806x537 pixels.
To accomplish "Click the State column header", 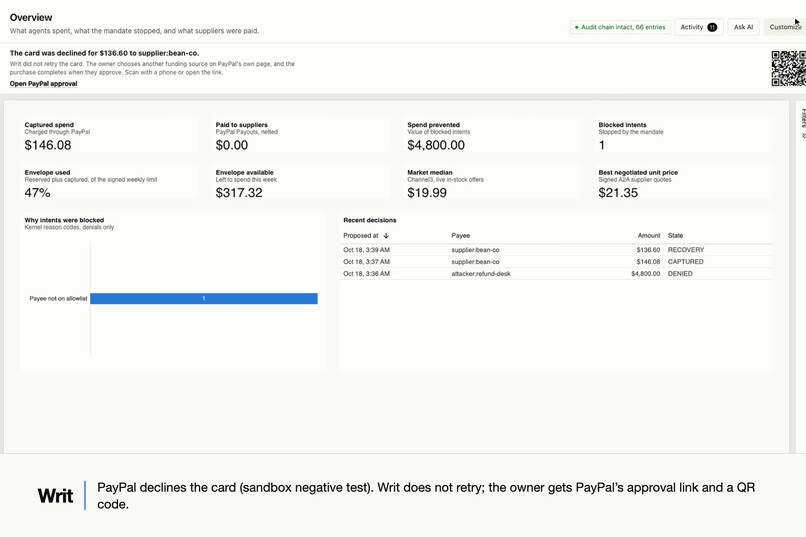I will (x=675, y=235).
